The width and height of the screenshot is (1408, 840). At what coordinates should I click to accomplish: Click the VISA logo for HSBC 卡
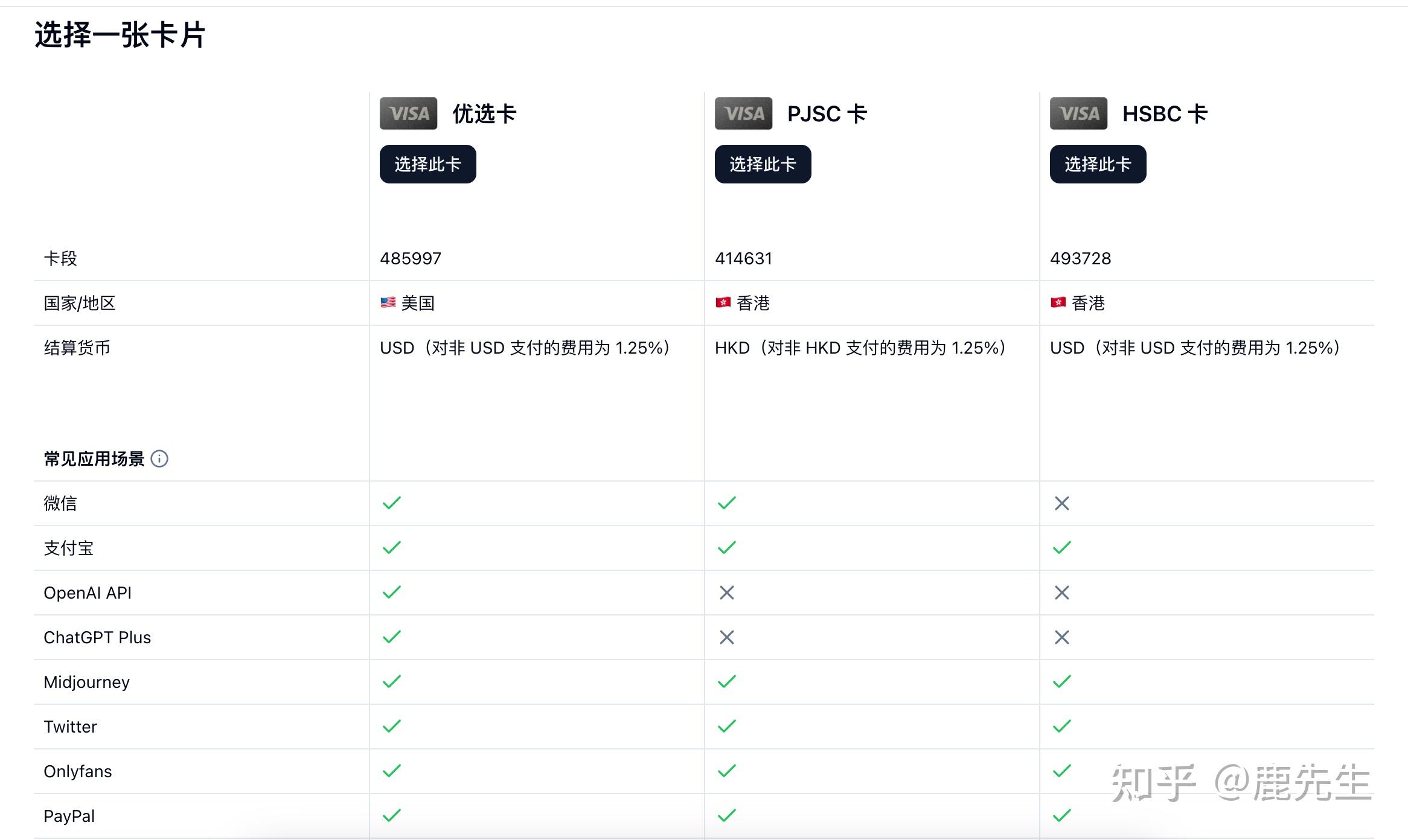tap(1078, 113)
